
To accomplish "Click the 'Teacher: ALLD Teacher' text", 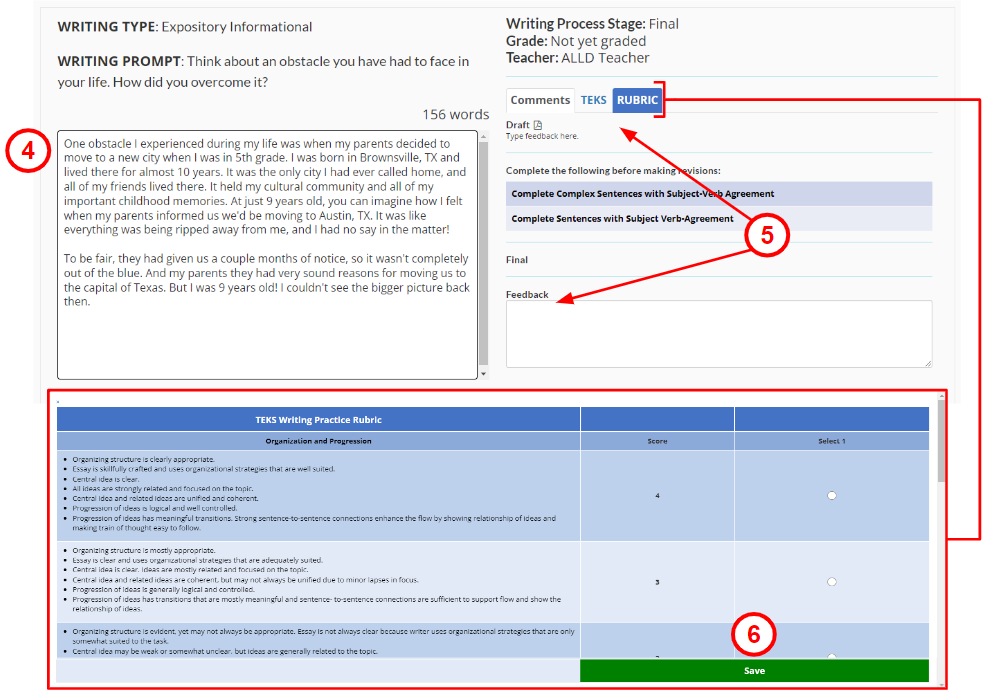I will click(577, 58).
